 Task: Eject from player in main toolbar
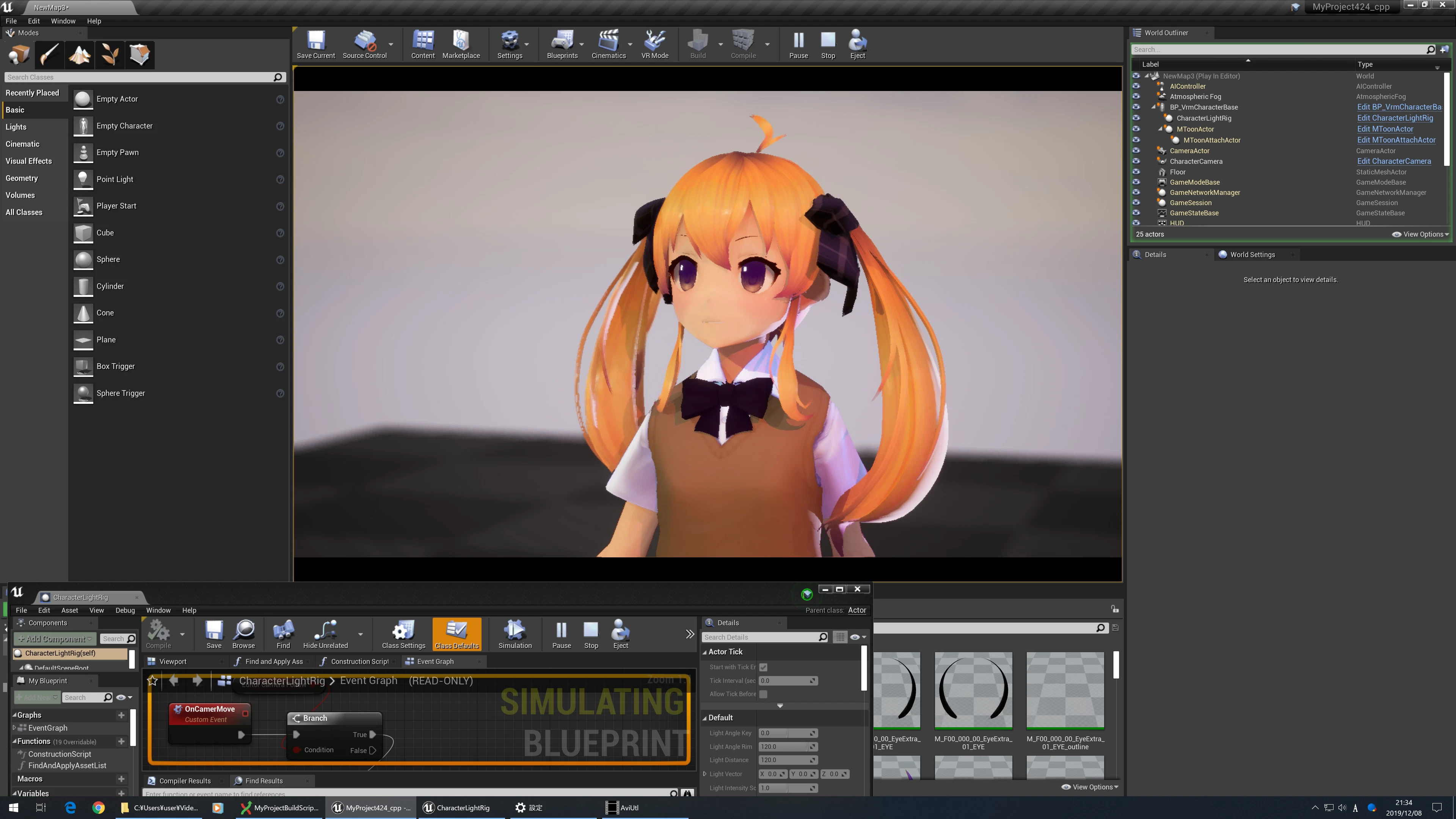(857, 44)
